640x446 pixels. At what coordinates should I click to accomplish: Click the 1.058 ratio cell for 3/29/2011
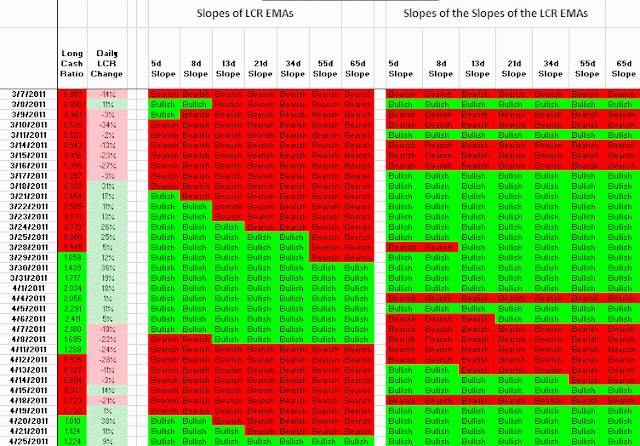coord(72,257)
